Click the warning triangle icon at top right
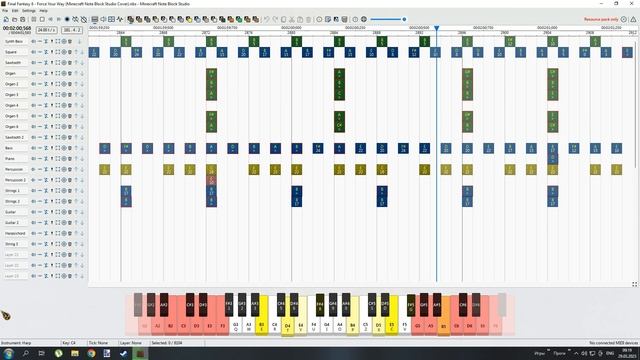This screenshot has height=360, width=640. pos(633,19)
